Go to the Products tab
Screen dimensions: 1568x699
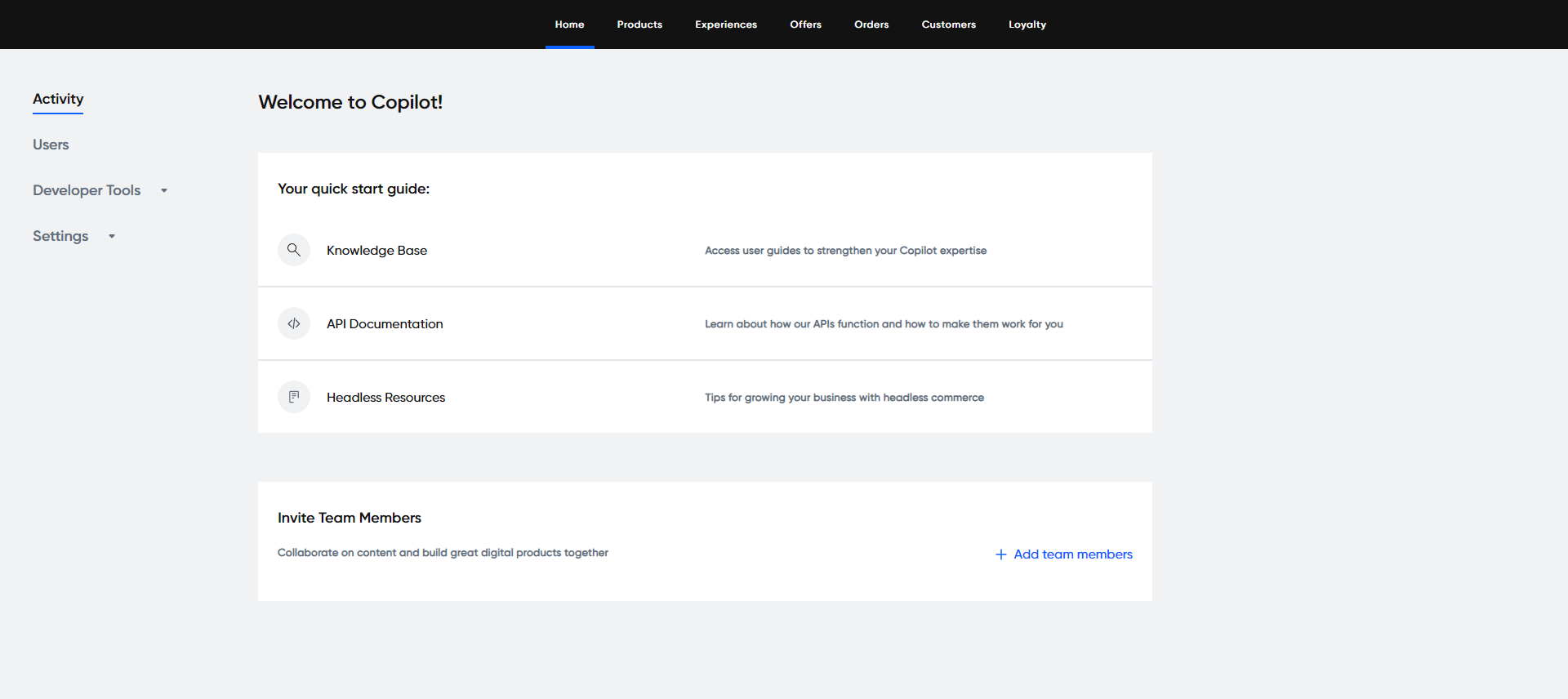tap(639, 24)
